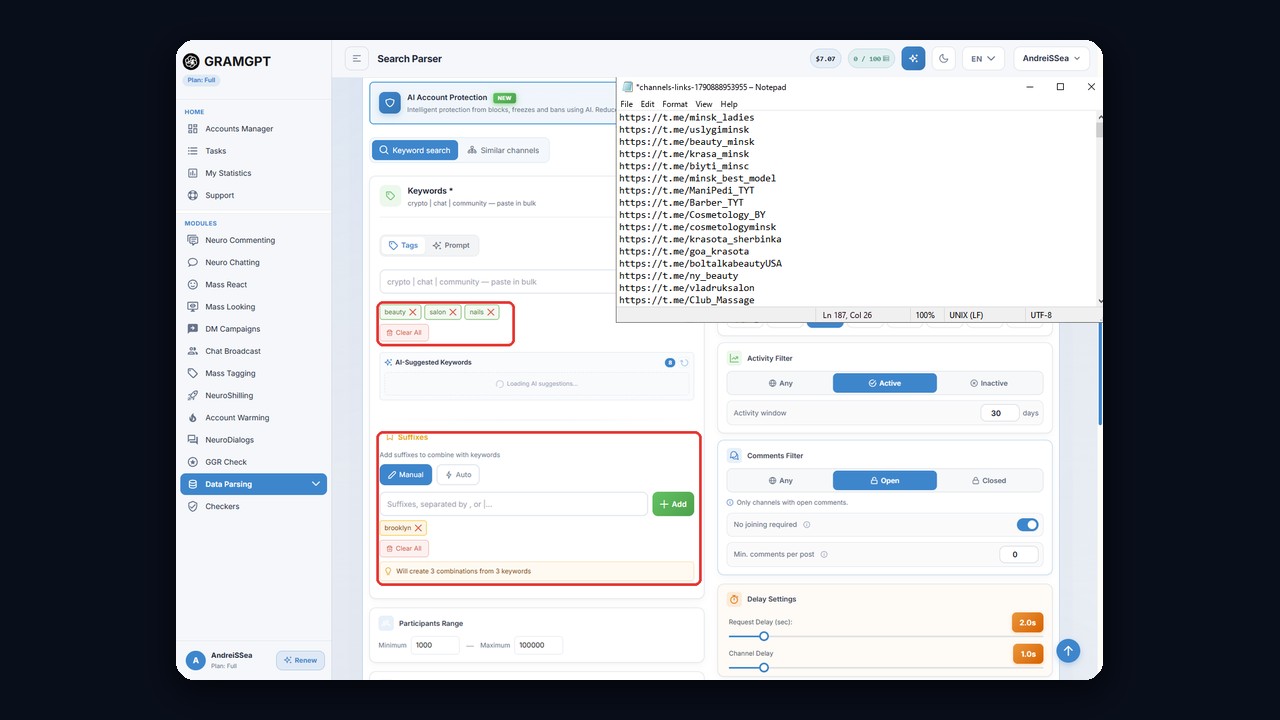Click the blue AI sparkle button in header
1280x720 pixels.
[x=913, y=59]
